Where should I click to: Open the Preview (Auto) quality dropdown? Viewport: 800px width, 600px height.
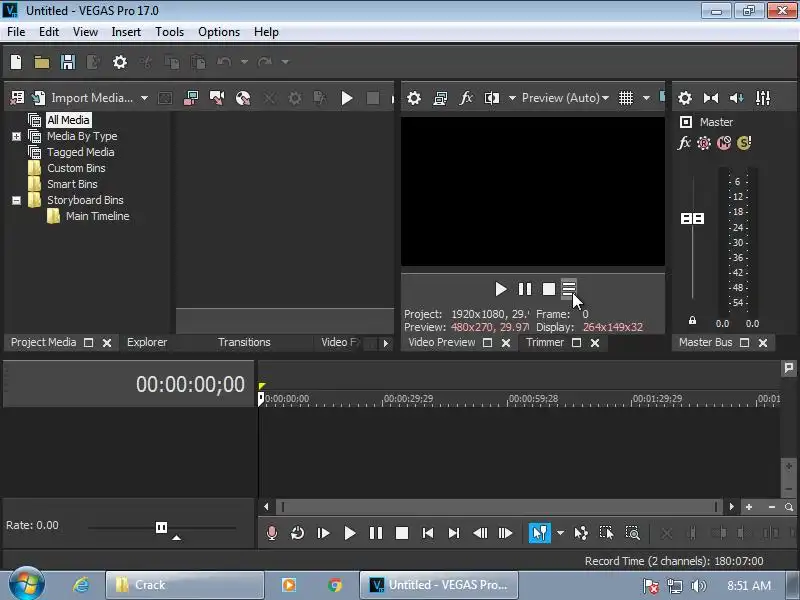click(565, 97)
